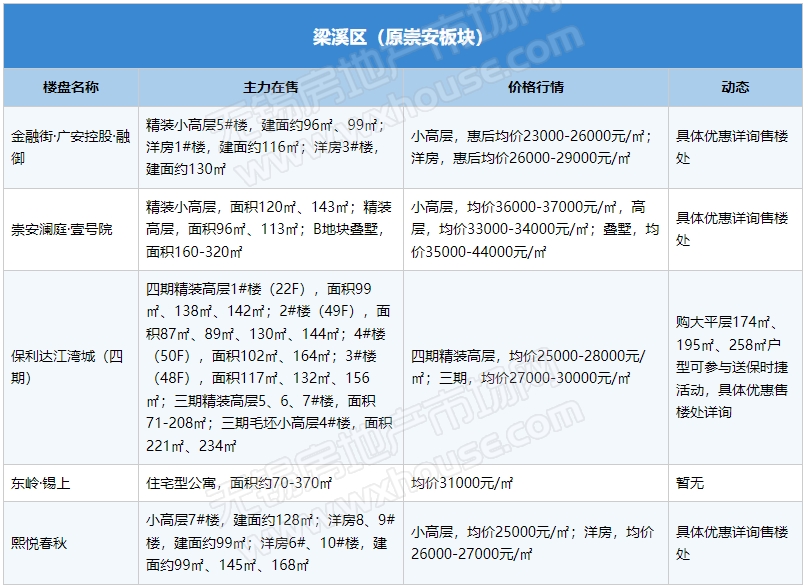The image size is (808, 588).
Task: Select the 楼盘名称 column header
Action: pos(70,87)
